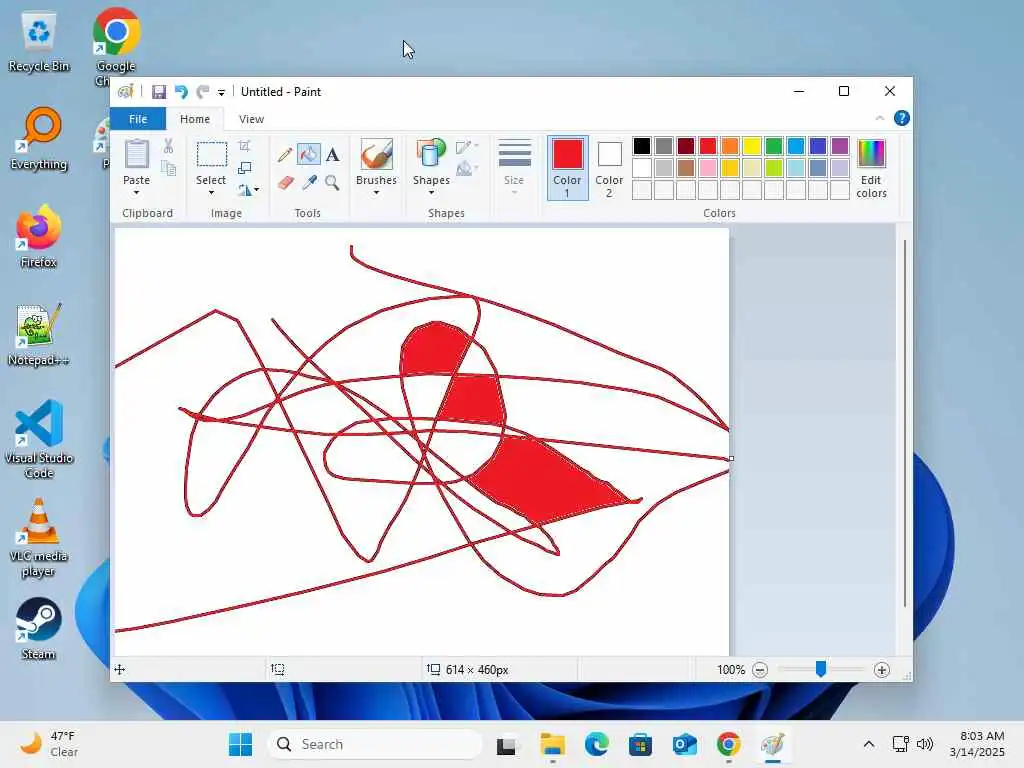Open Google Chrome desktop shortcut
The image size is (1024, 768).
(x=116, y=47)
